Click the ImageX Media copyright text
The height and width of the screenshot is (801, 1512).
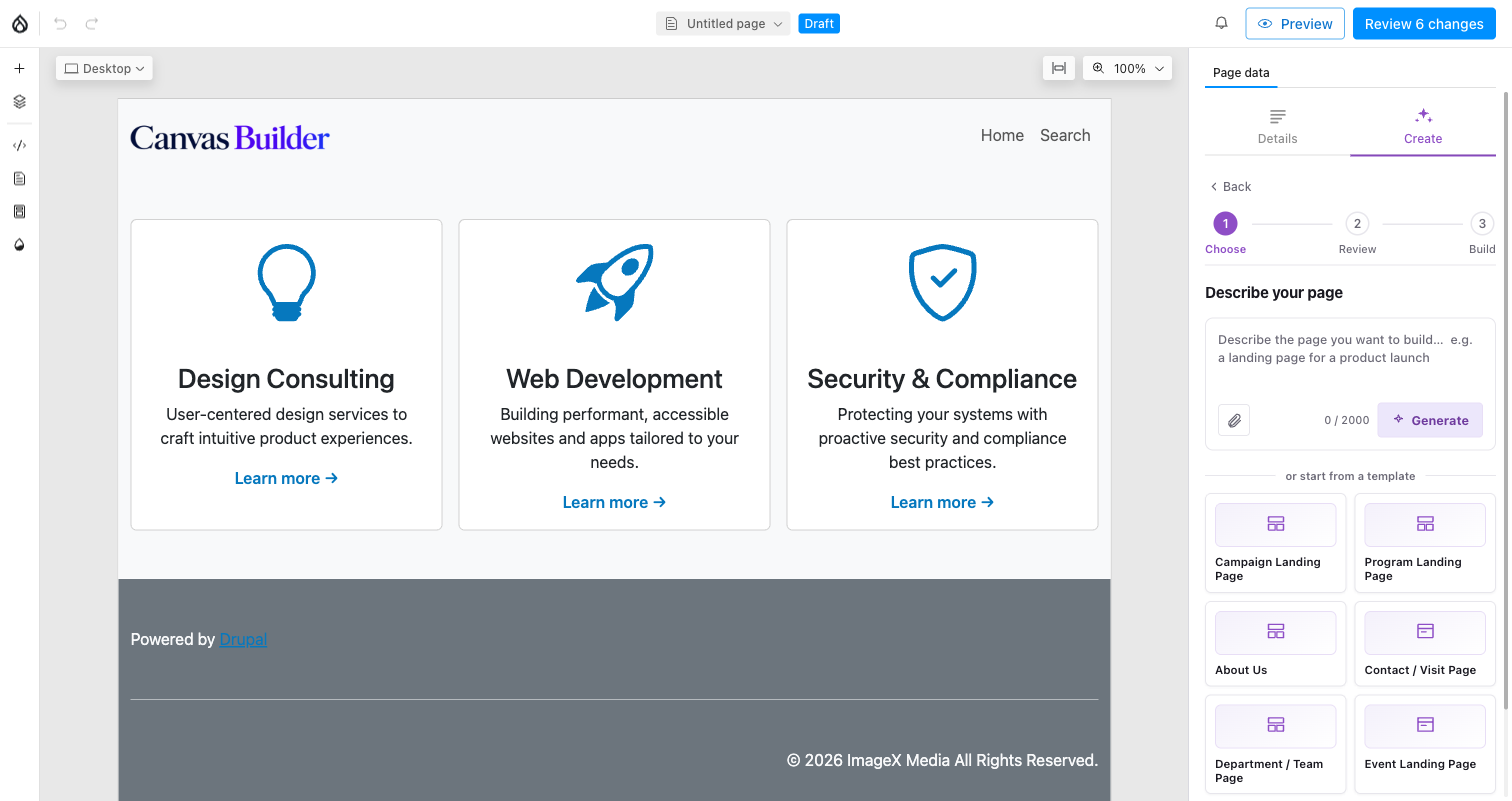click(x=942, y=760)
